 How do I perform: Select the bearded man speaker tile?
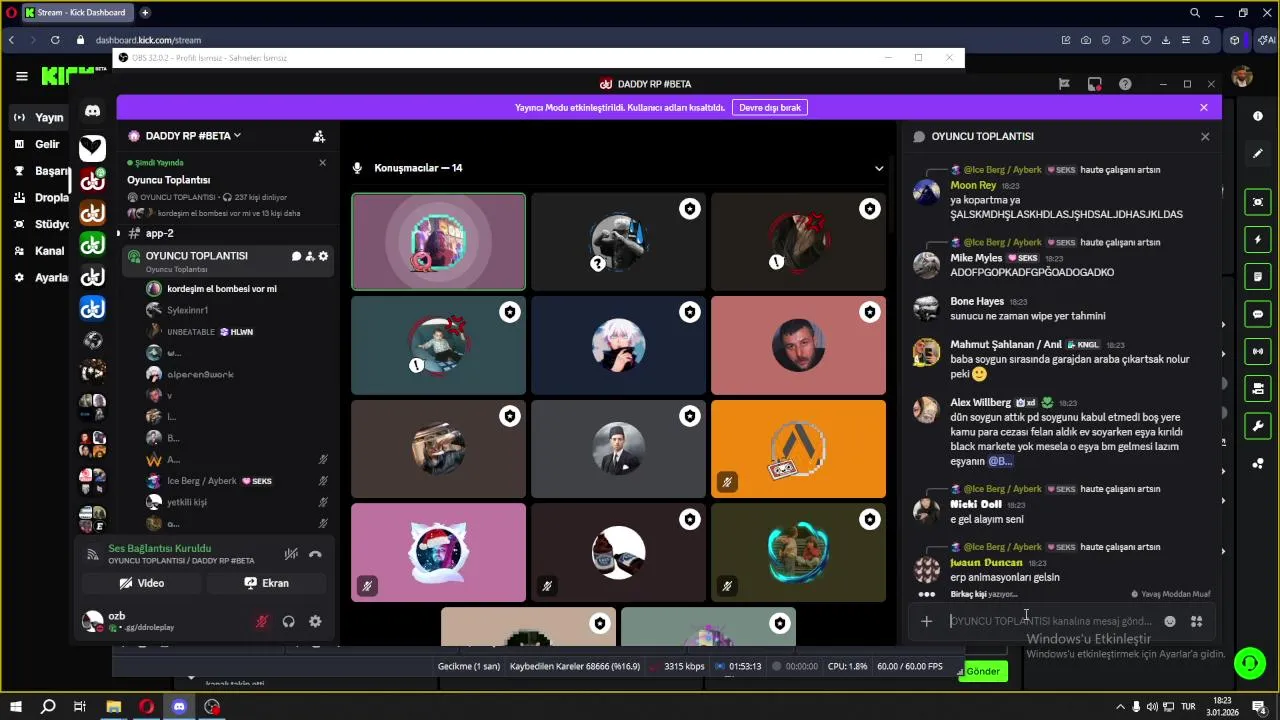[798, 346]
